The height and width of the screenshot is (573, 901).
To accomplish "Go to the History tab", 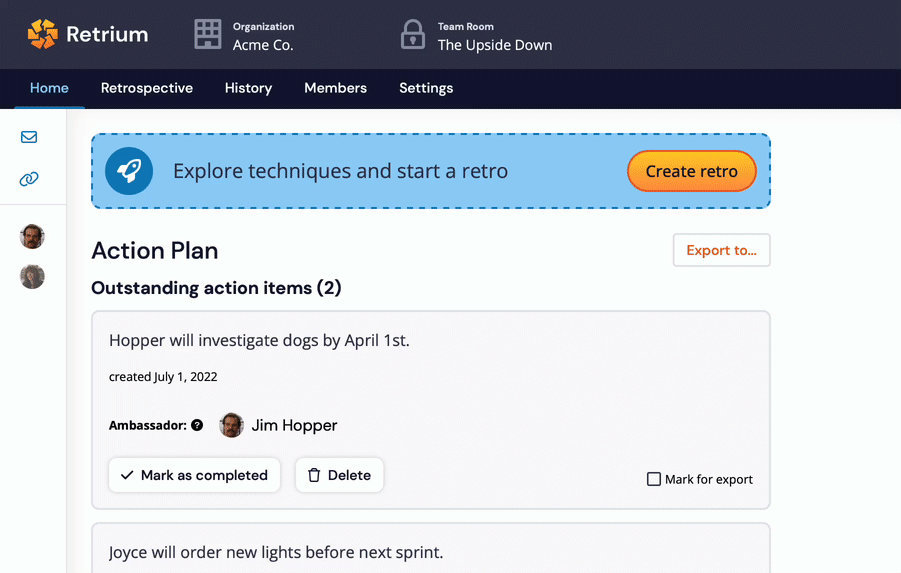I will pos(248,88).
